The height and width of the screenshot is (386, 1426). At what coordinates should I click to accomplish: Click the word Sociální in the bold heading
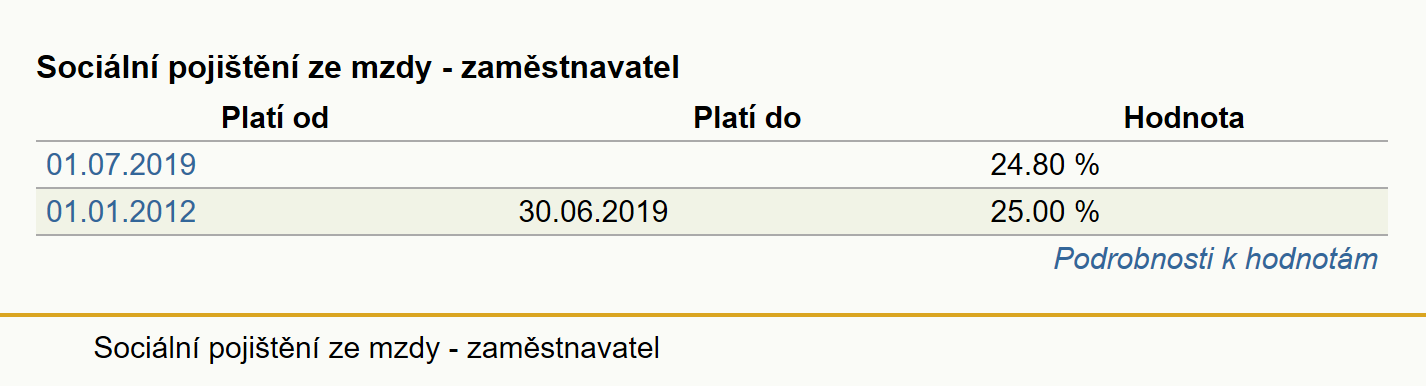tap(91, 69)
